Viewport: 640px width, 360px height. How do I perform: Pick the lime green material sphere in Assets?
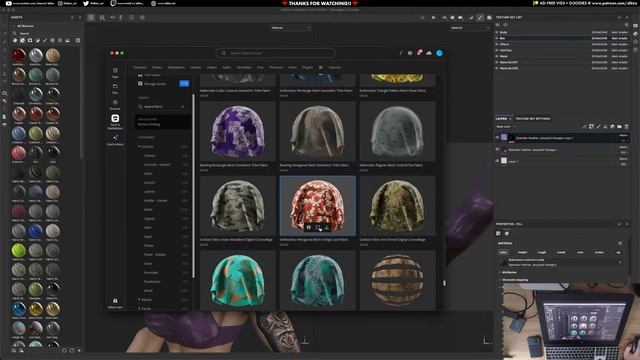click(19, 250)
